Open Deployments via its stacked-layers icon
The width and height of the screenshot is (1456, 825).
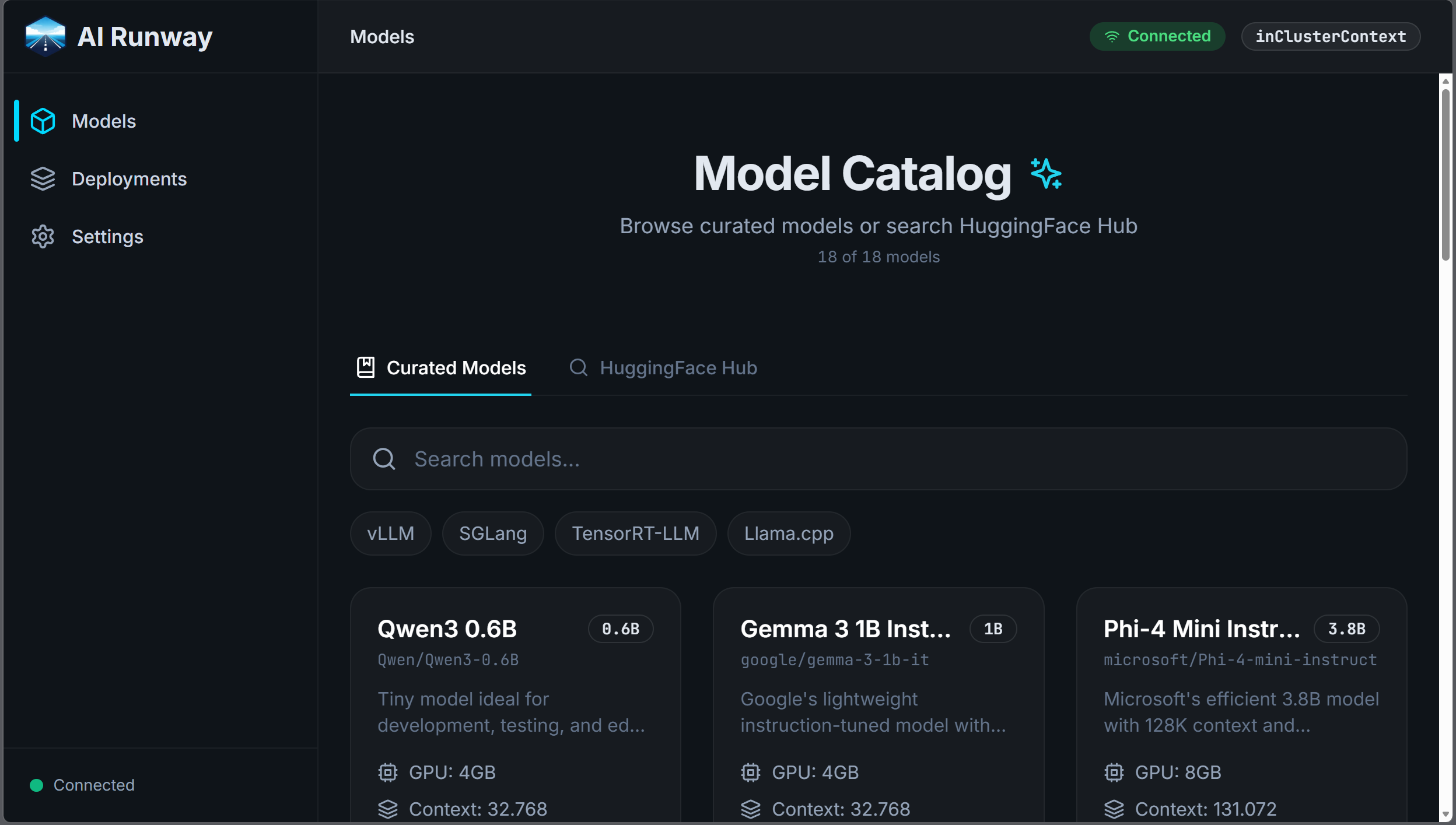[43, 178]
